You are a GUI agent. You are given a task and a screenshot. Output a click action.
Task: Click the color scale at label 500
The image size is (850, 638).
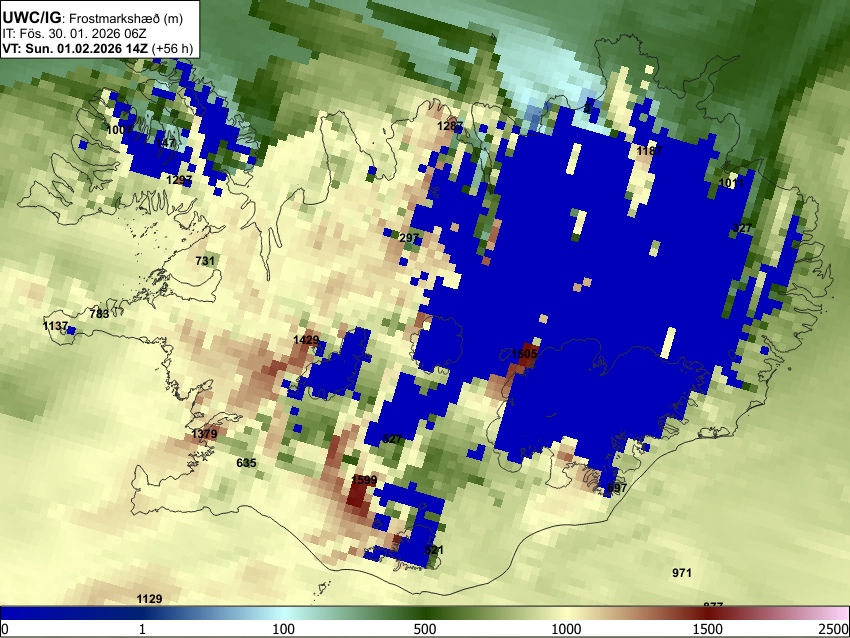point(424,629)
